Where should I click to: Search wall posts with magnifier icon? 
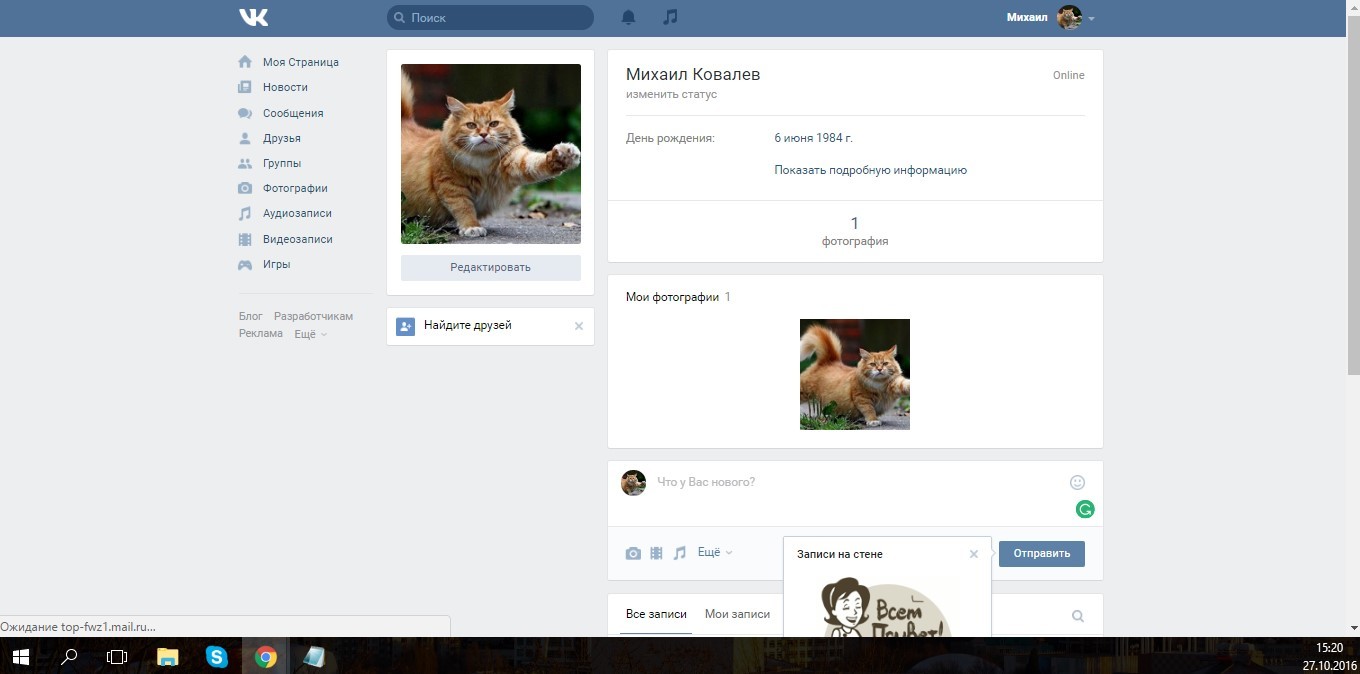1077,616
